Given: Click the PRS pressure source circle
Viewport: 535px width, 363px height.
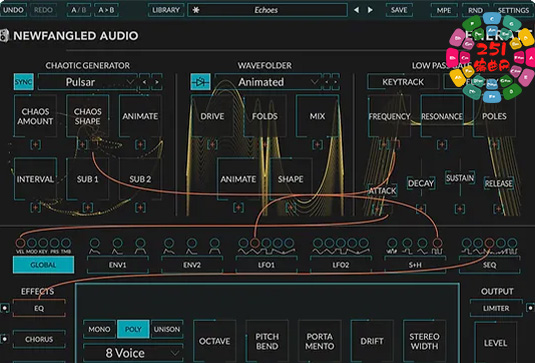Looking at the screenshot, I should pos(55,243).
